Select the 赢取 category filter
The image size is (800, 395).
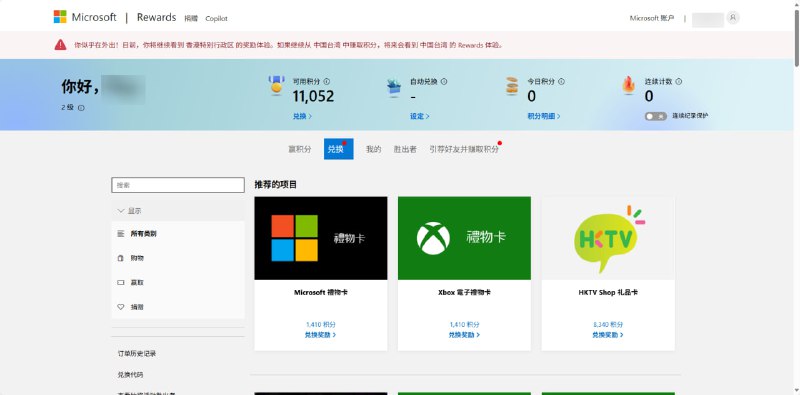click(x=178, y=282)
